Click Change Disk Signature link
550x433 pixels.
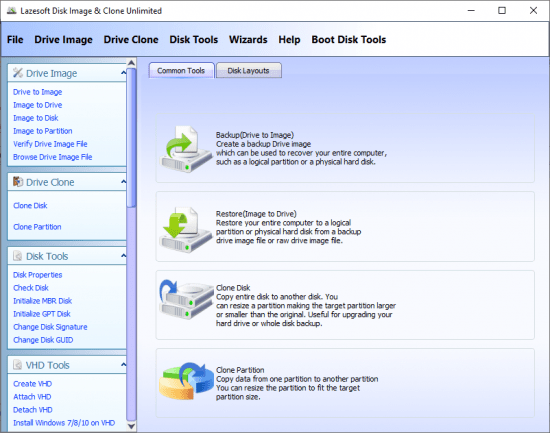pos(50,327)
